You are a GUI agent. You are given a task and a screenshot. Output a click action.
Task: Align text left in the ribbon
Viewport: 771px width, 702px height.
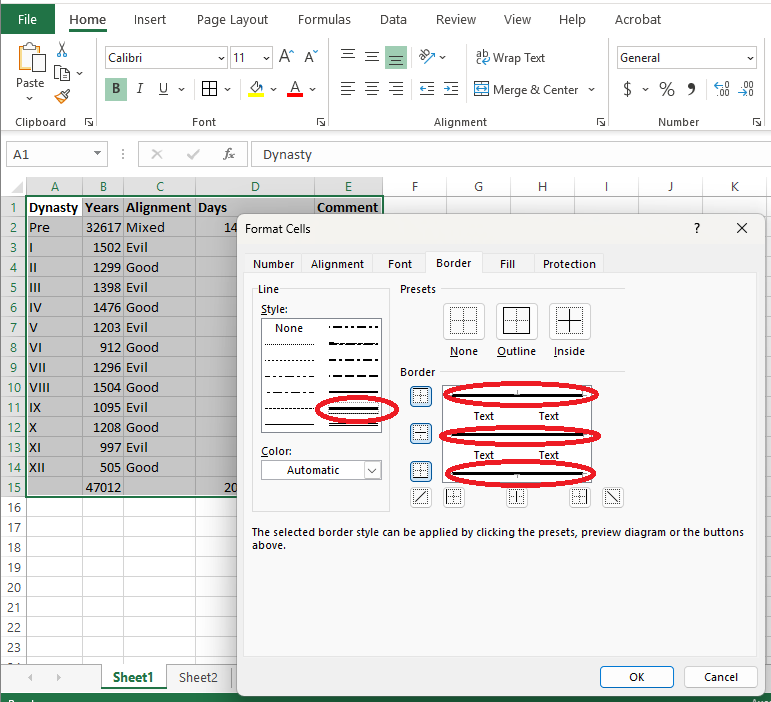point(348,89)
